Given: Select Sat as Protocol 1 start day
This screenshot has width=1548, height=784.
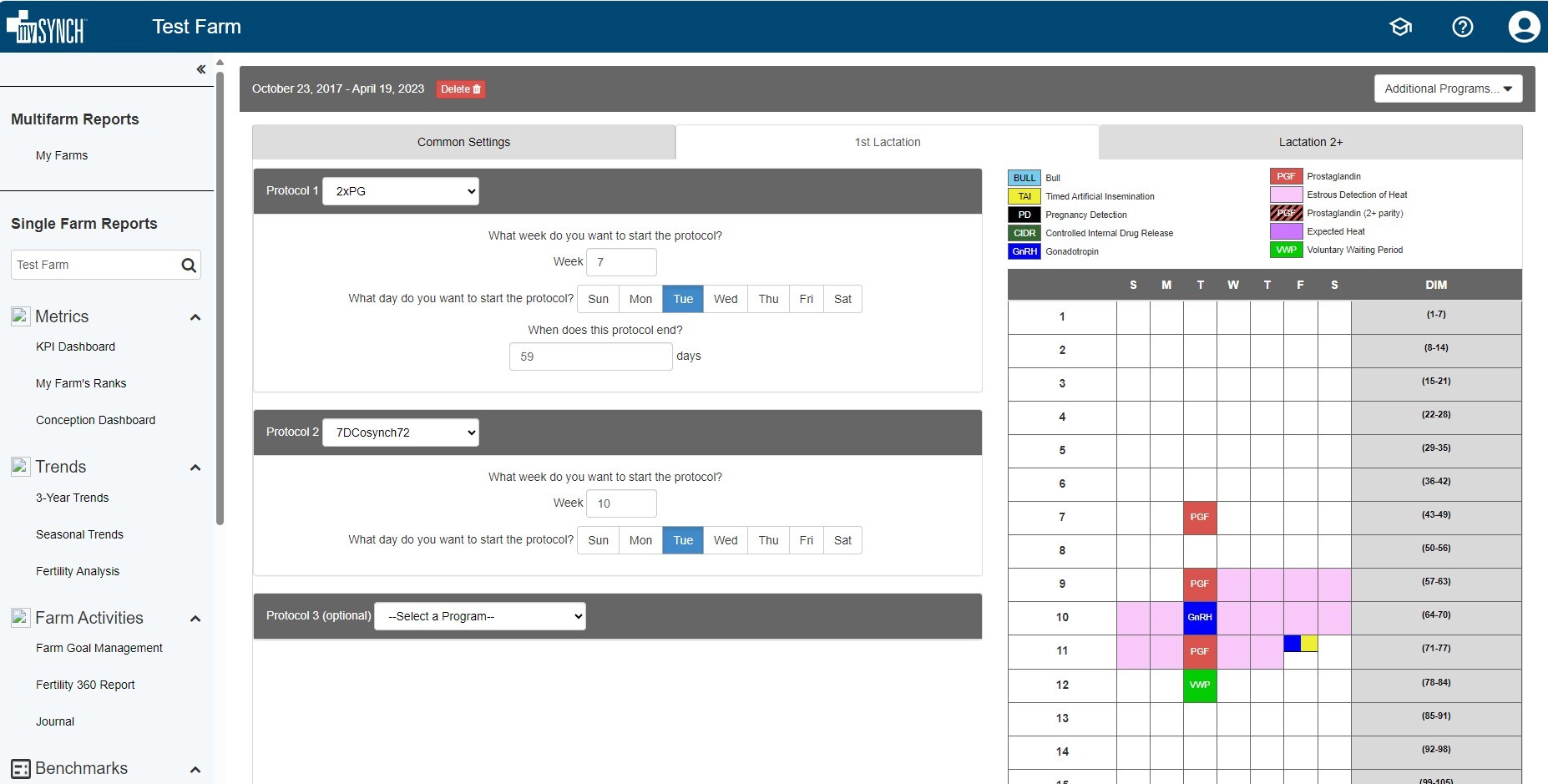Looking at the screenshot, I should (842, 299).
